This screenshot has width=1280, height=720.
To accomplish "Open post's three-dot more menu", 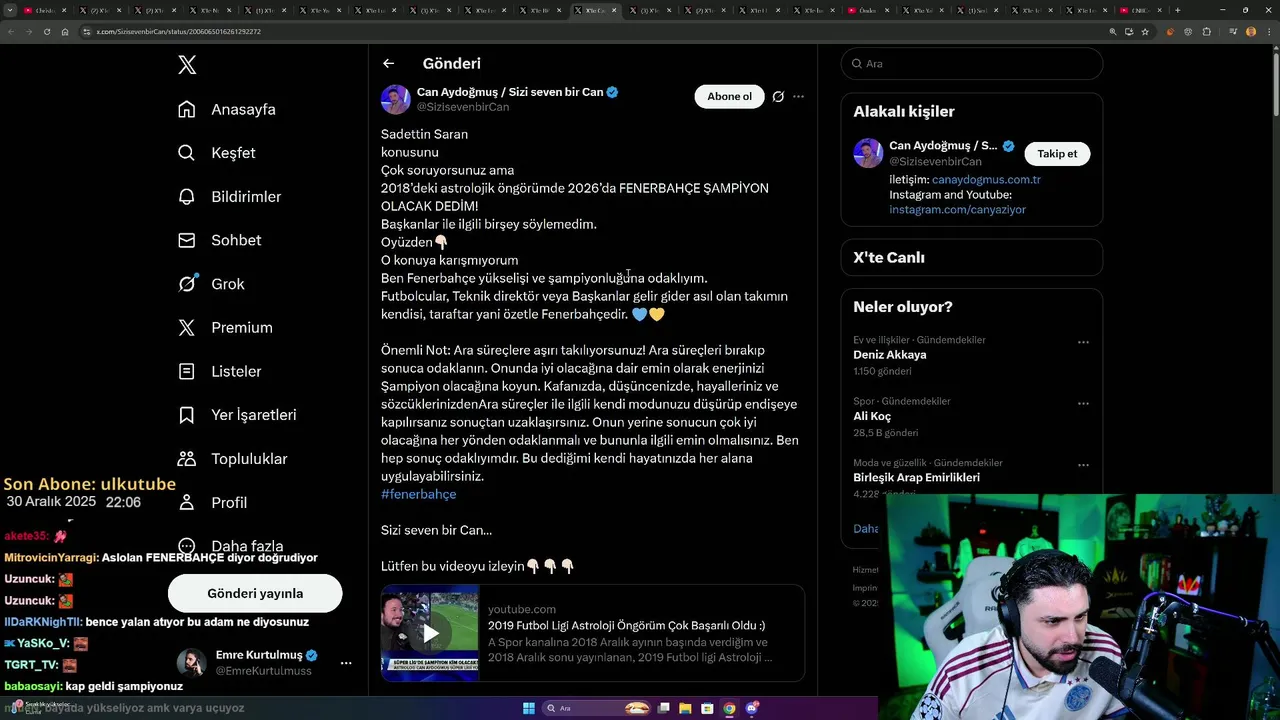I will 798,96.
